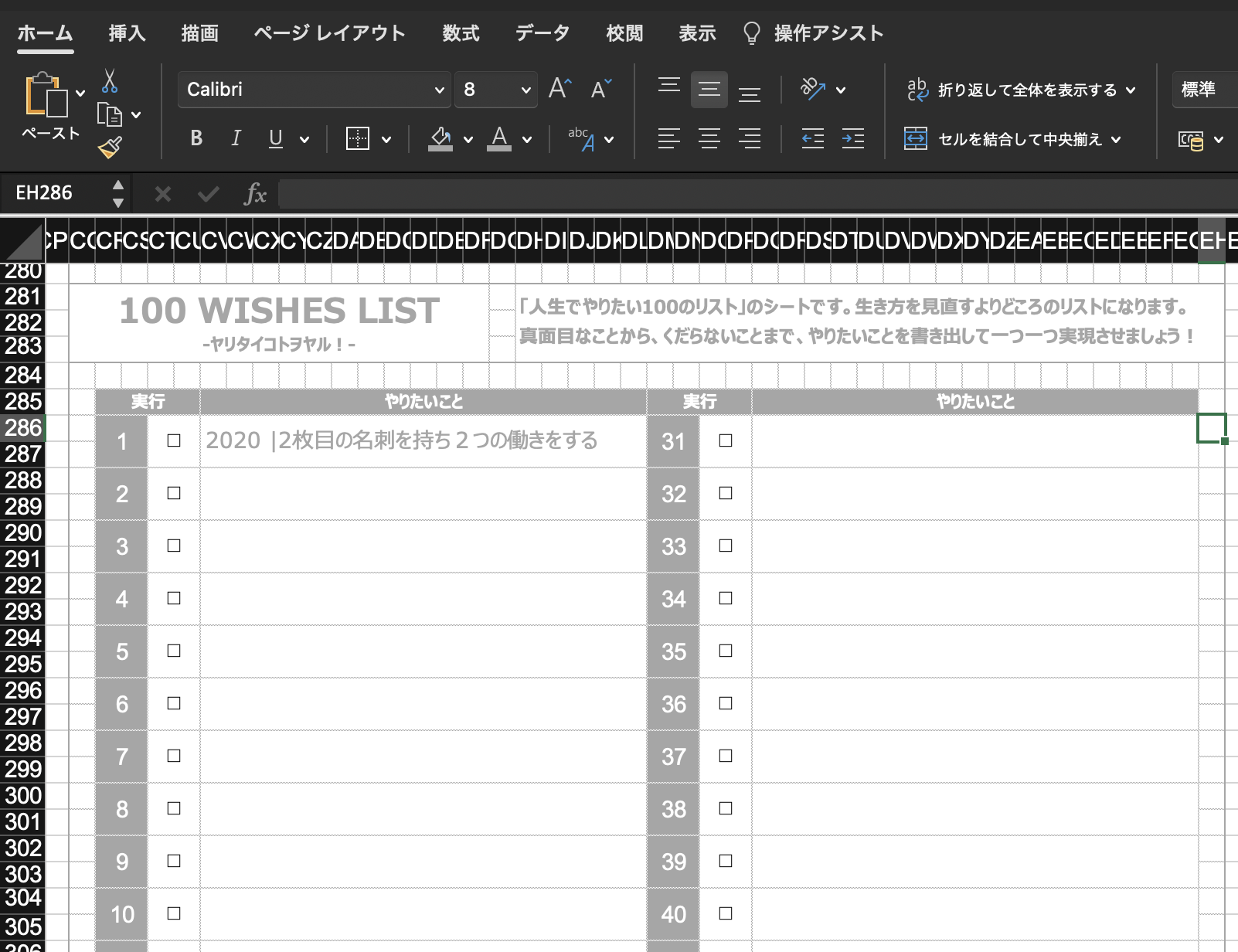Click the scissors Cut icon
The height and width of the screenshot is (952, 1238).
point(109,81)
